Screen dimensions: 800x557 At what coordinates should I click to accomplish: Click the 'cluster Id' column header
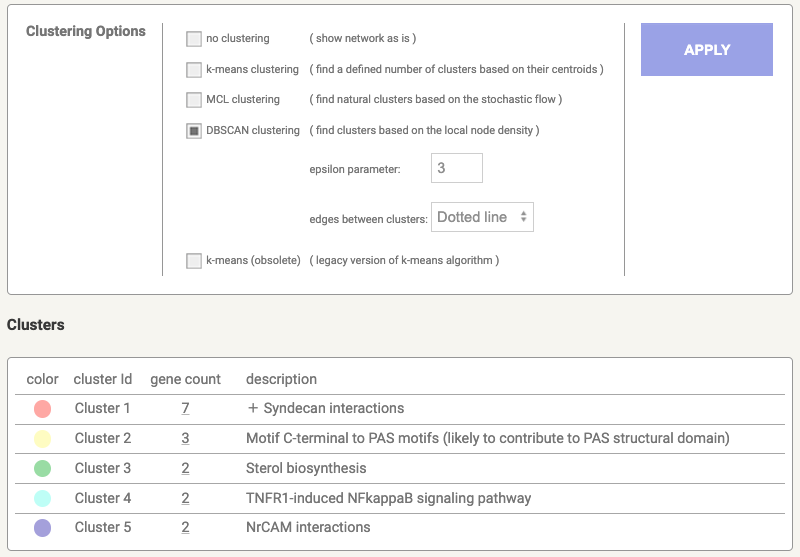(103, 379)
